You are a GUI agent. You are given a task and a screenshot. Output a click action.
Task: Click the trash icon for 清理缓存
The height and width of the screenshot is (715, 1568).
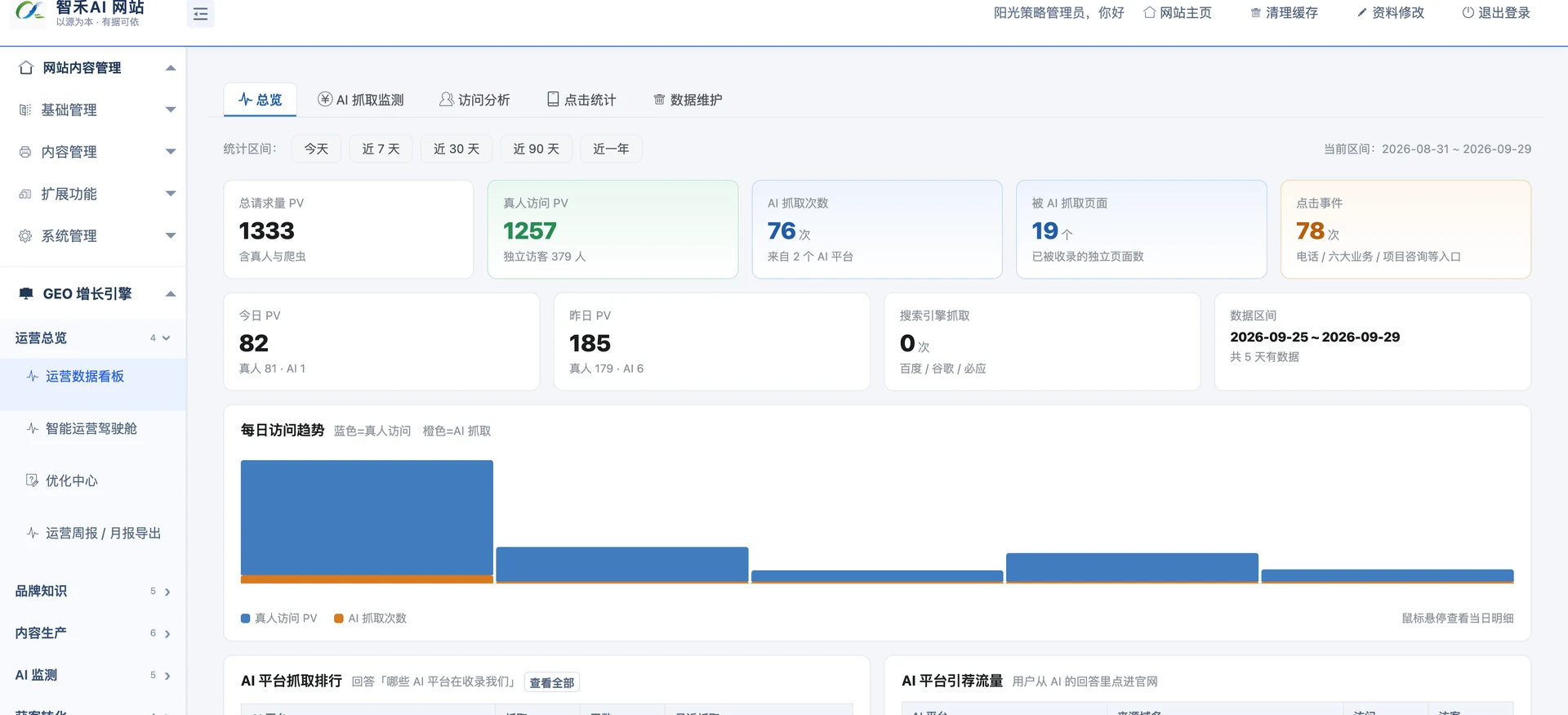pyautogui.click(x=1255, y=13)
